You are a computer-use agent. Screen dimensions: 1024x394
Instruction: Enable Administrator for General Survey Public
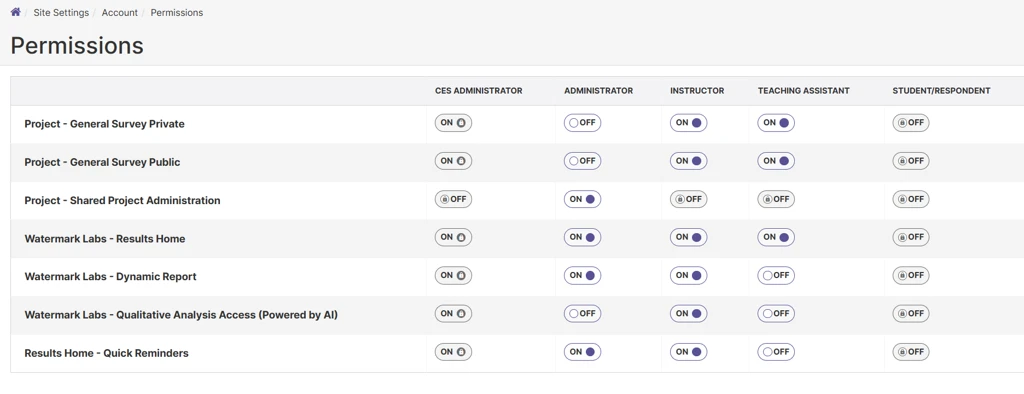click(583, 161)
